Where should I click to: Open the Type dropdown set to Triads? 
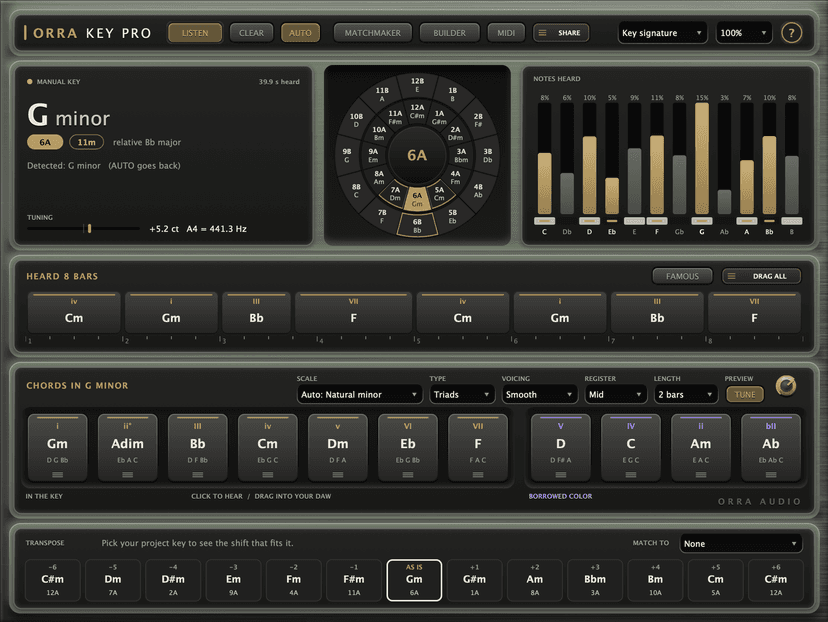pos(461,394)
